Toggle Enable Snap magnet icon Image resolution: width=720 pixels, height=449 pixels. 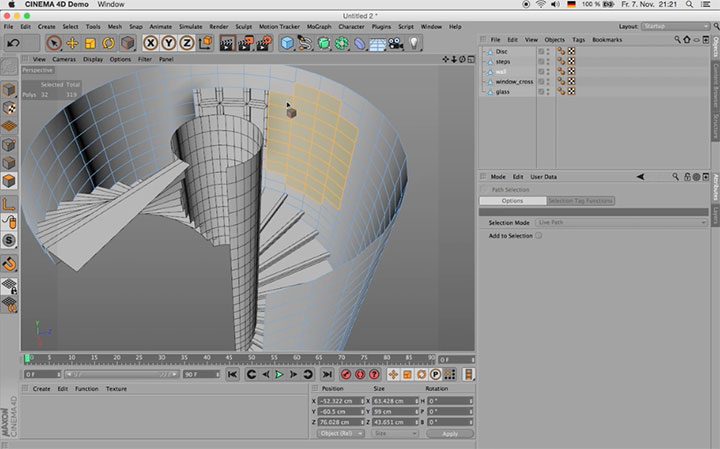click(9, 264)
